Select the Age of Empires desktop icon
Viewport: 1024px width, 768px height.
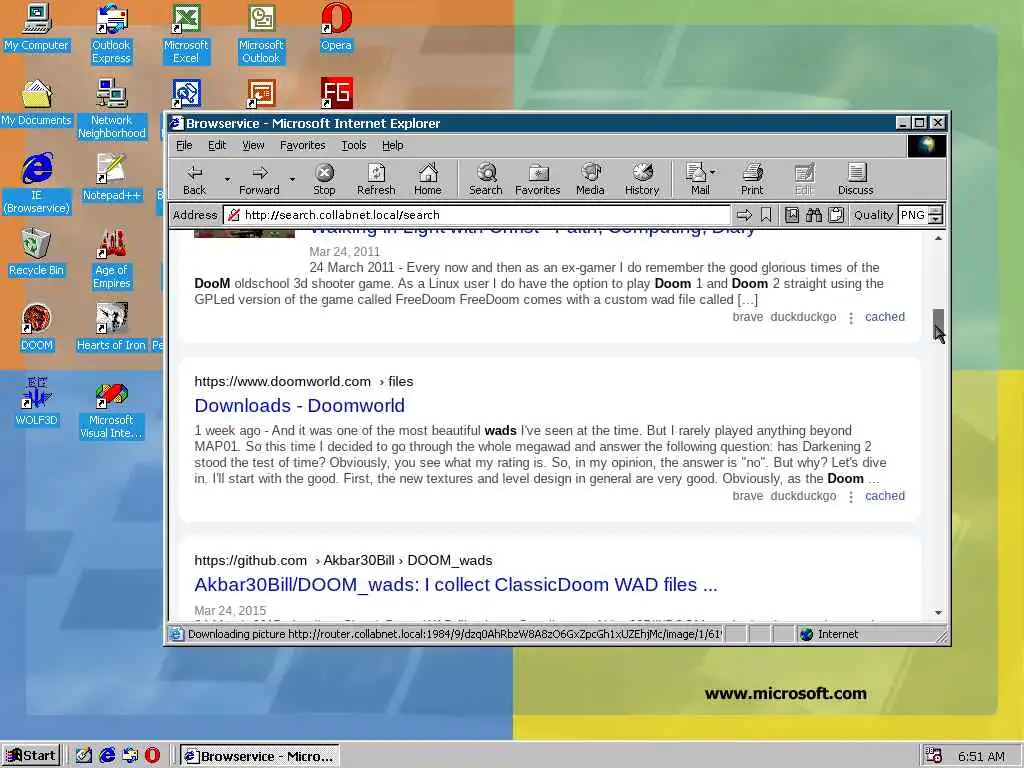111,259
